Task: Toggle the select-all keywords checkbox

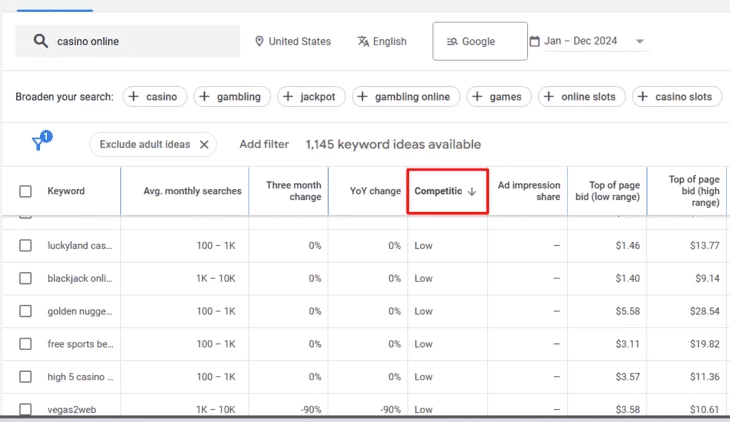Action: 26,191
